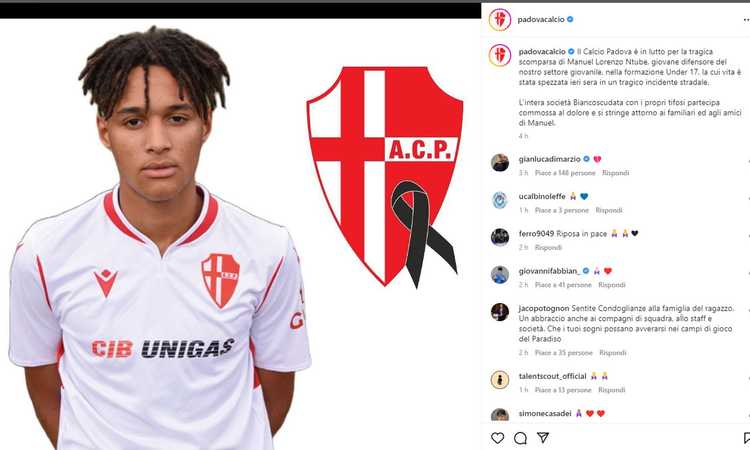Open likes count on giovannifabbian_'s comment
Screen dimensions: 750x450
coord(563,285)
